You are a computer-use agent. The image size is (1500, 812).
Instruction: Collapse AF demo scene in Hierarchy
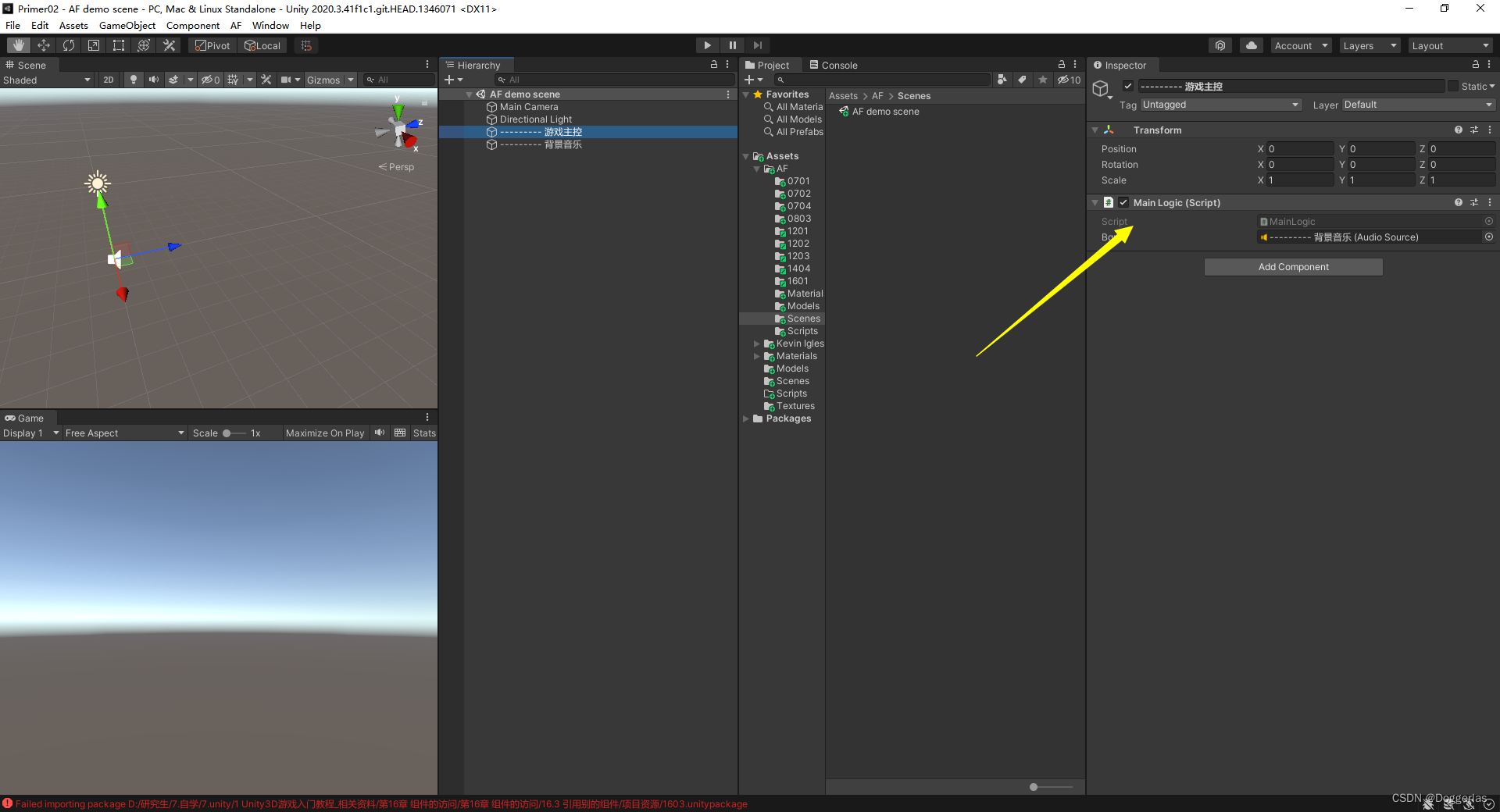pyautogui.click(x=470, y=94)
